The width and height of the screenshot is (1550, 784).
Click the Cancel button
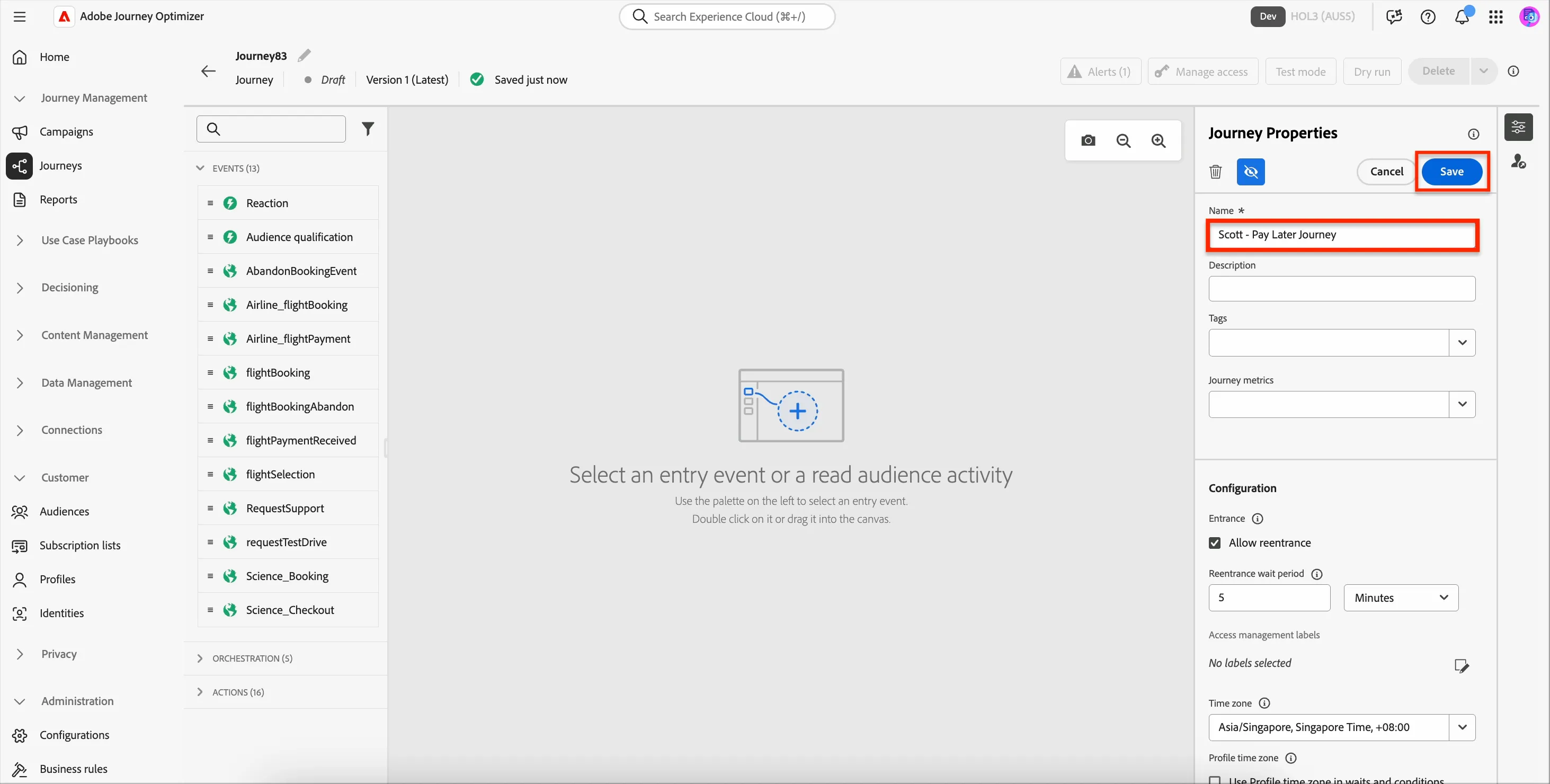point(1386,172)
